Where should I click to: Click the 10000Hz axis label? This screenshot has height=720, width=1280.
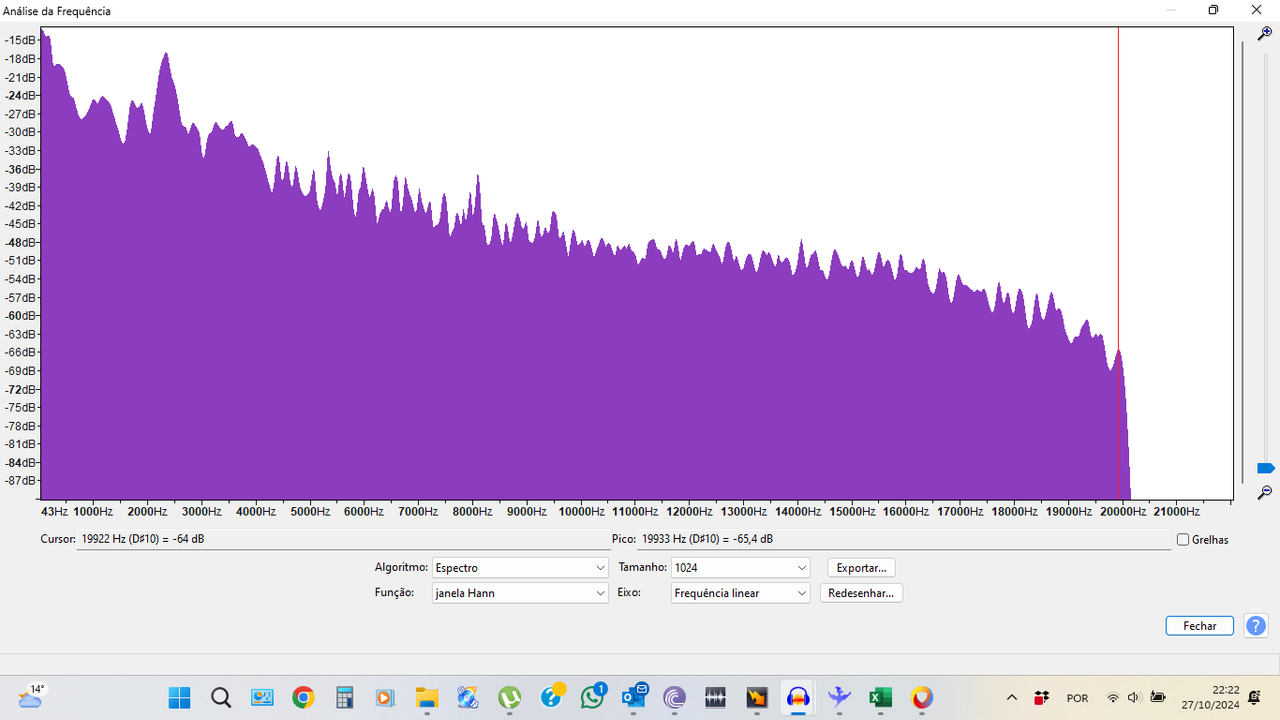(581, 511)
